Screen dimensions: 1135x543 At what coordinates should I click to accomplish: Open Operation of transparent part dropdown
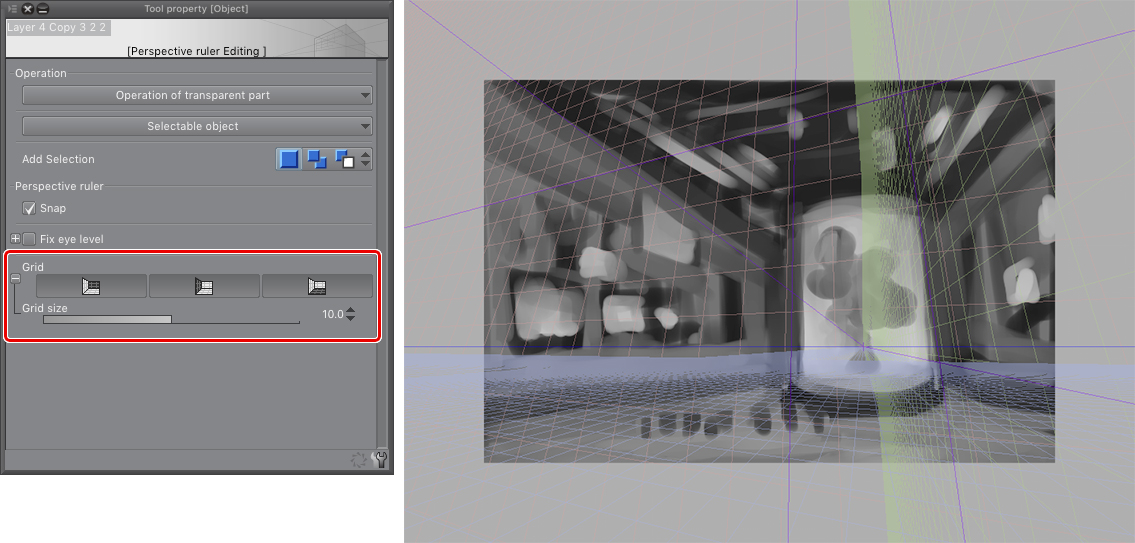197,95
